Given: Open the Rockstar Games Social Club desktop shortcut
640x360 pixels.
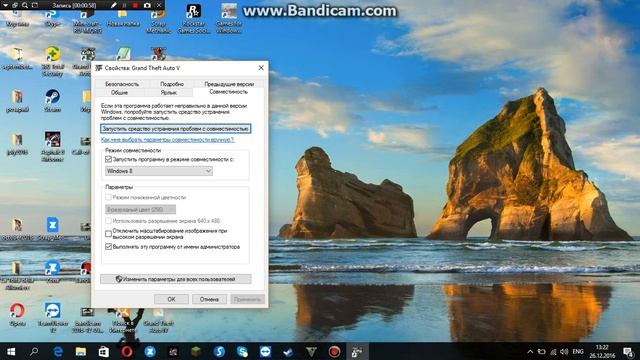Looking at the screenshot, I should (x=193, y=18).
